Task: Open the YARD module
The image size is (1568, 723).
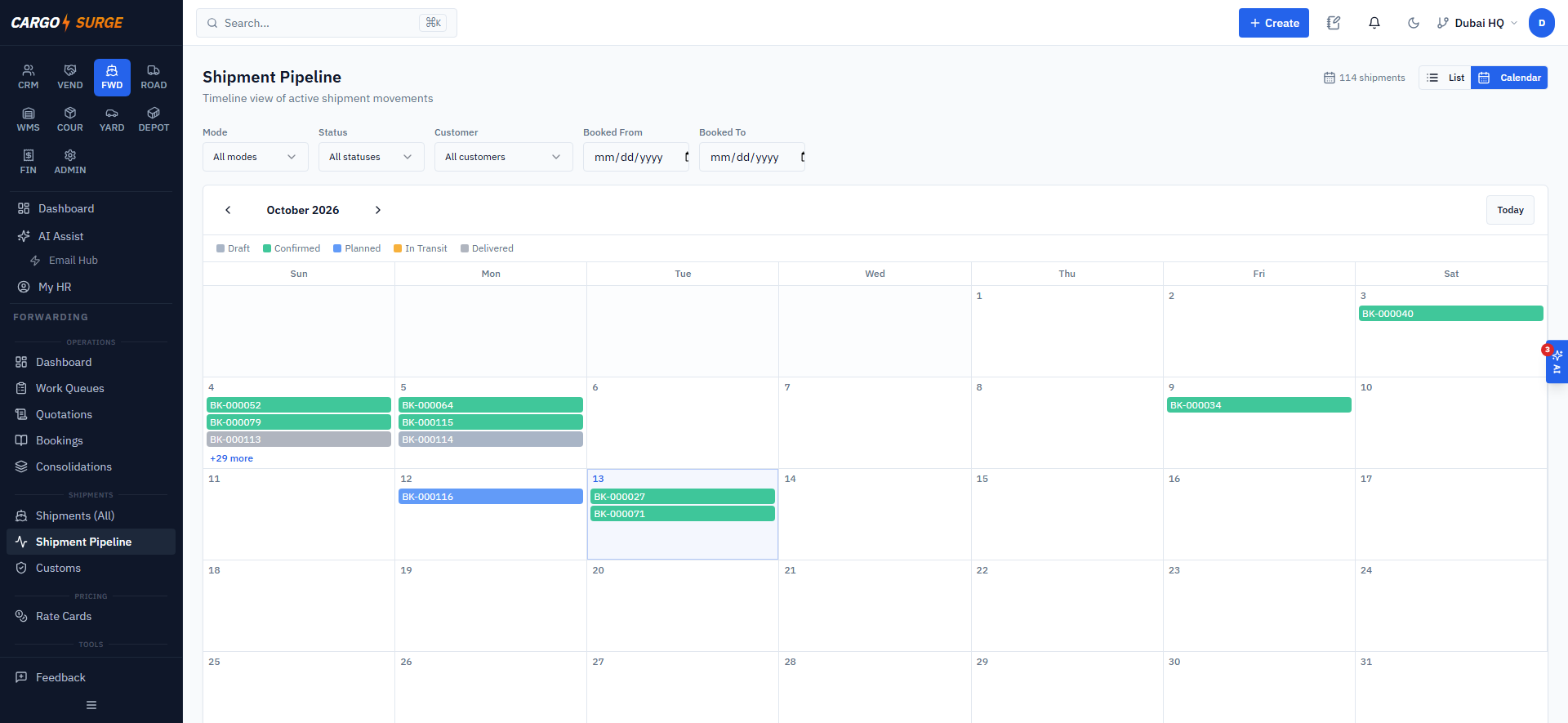Action: pos(112,119)
